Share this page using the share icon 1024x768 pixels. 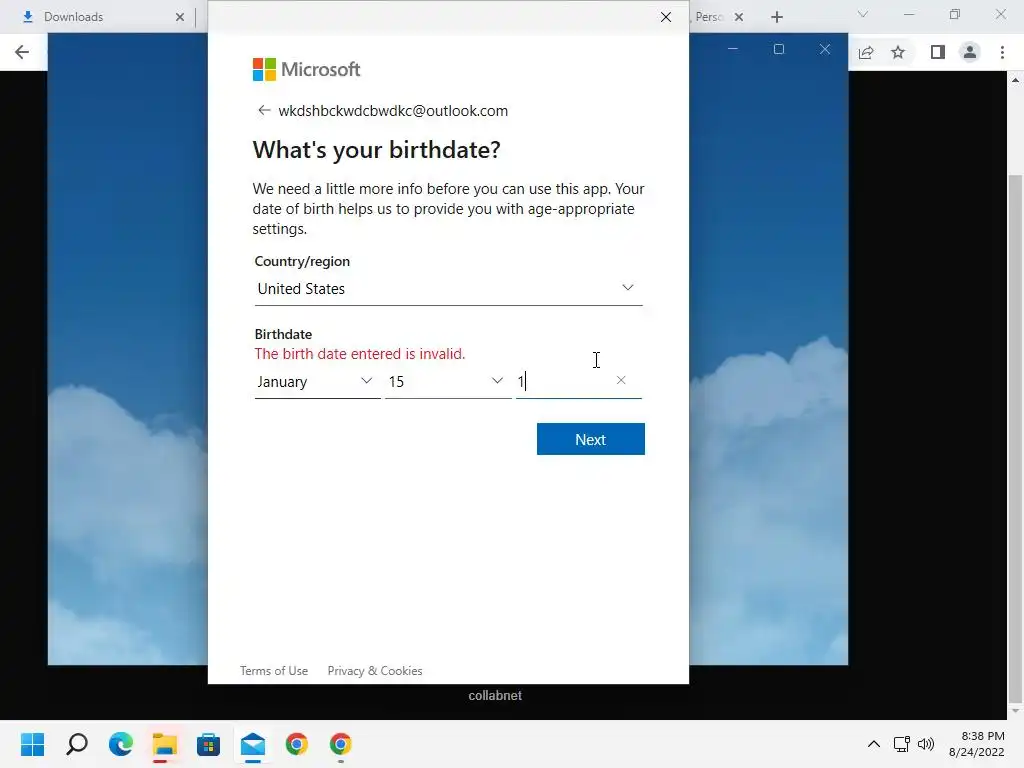[x=866, y=52]
